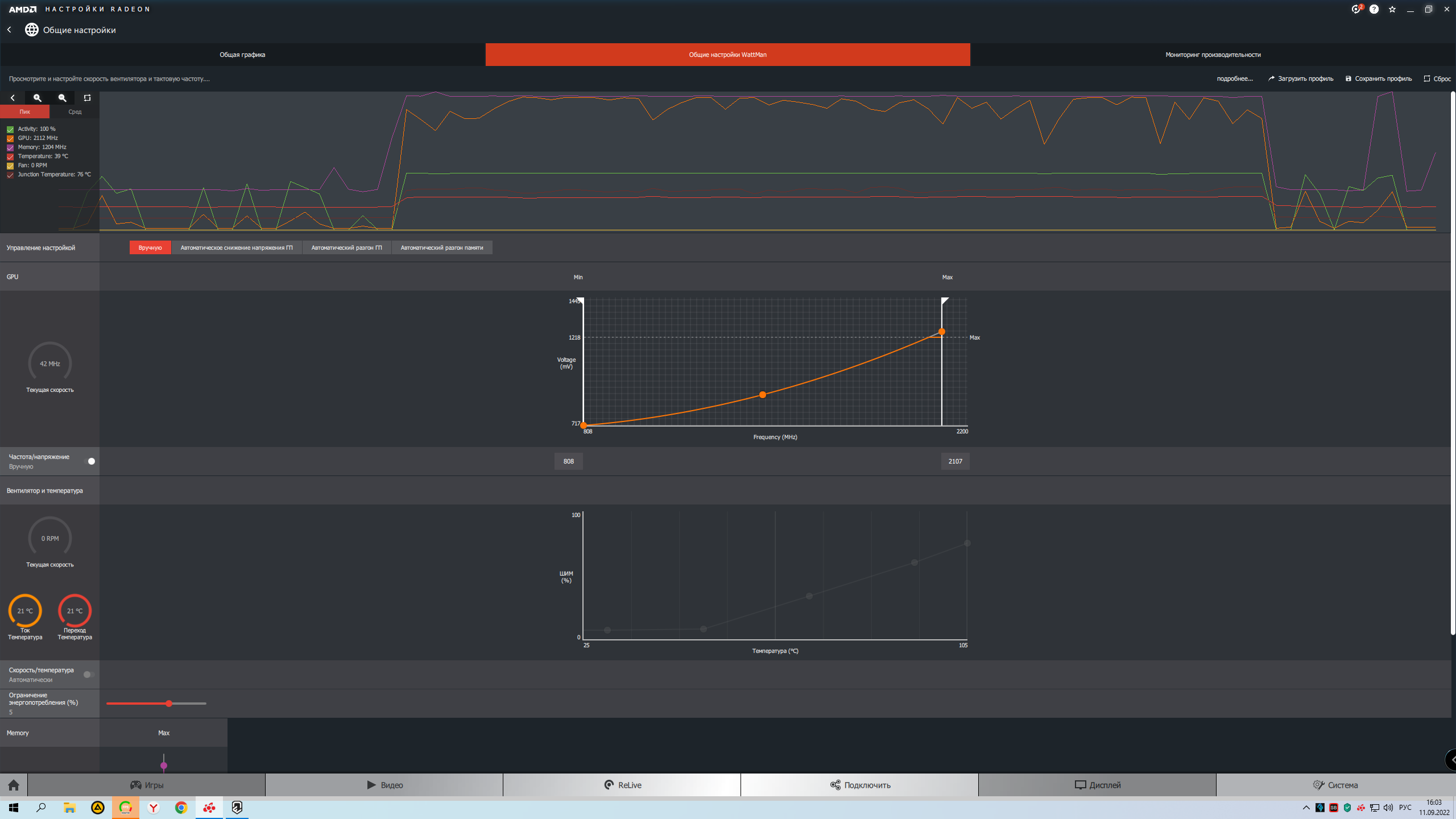Click Сохранить профиль button

1379,78
